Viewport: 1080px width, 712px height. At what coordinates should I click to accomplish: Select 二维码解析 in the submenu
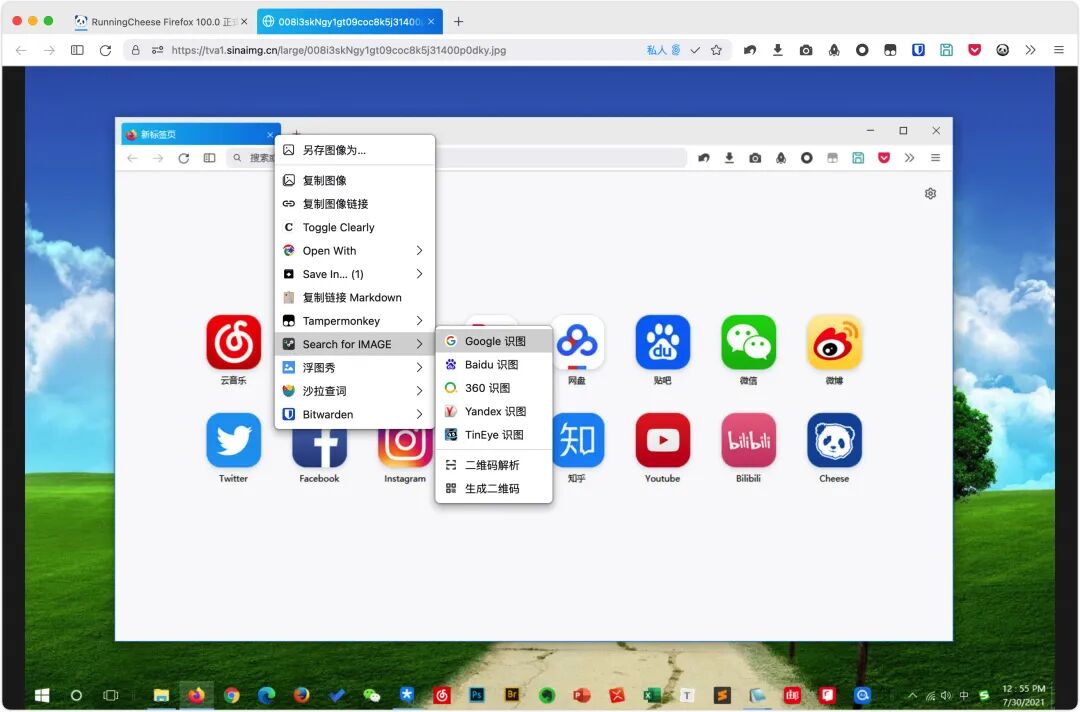pos(494,465)
